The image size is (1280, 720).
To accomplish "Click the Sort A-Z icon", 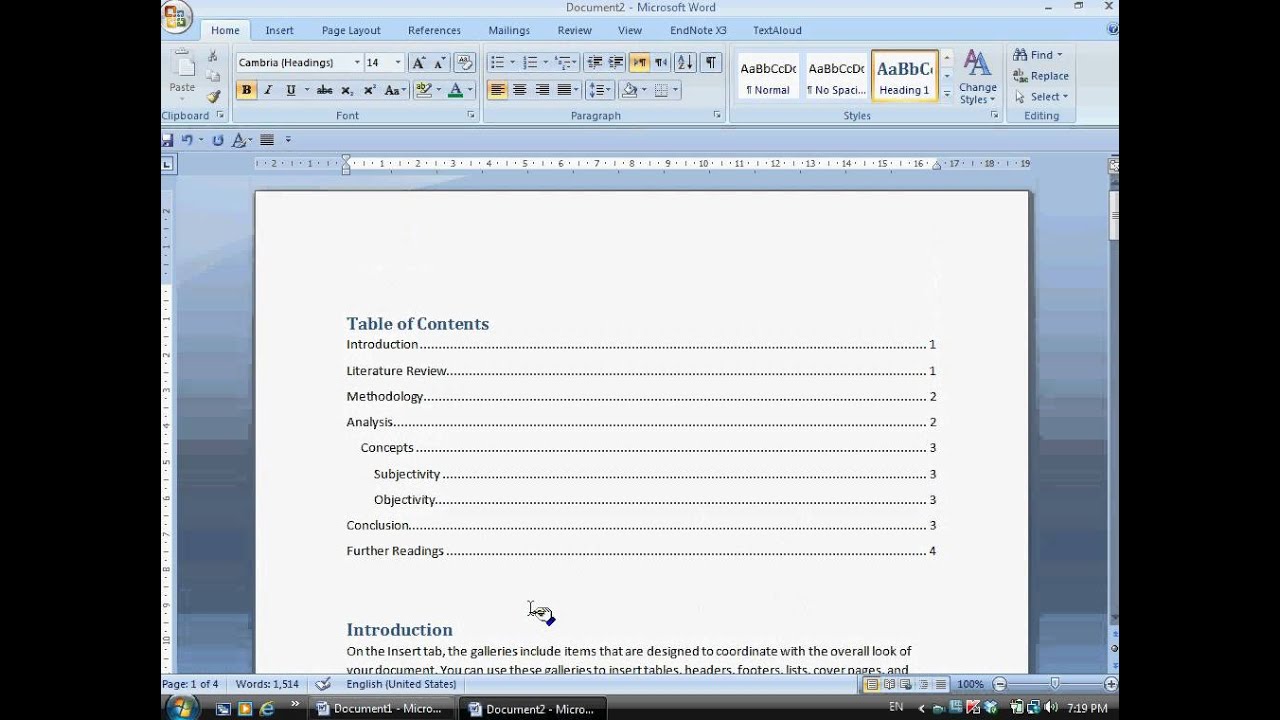I will point(685,62).
